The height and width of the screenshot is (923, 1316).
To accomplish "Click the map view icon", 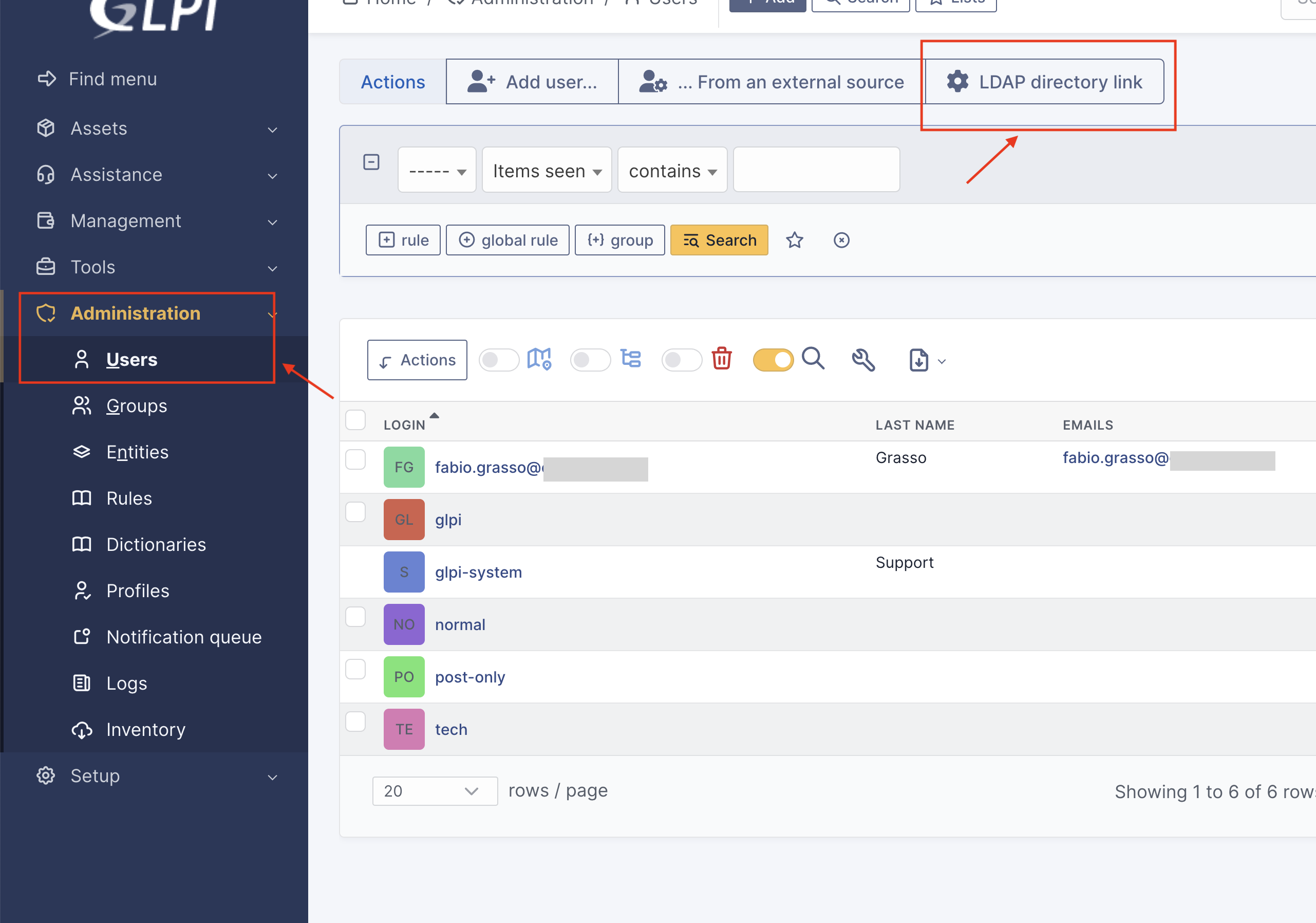I will (x=539, y=359).
